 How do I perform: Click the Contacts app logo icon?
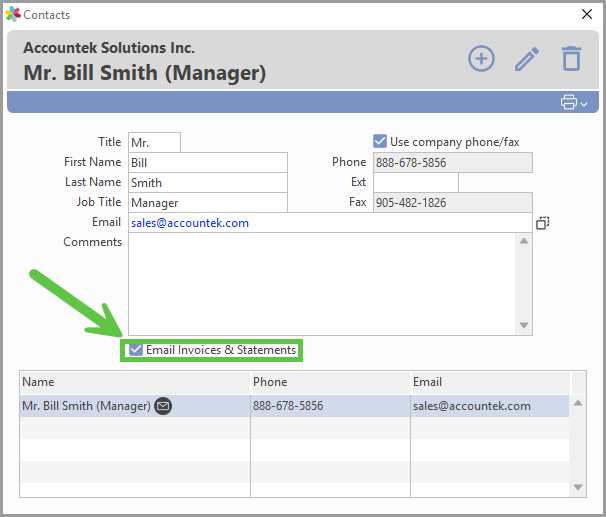[x=13, y=14]
